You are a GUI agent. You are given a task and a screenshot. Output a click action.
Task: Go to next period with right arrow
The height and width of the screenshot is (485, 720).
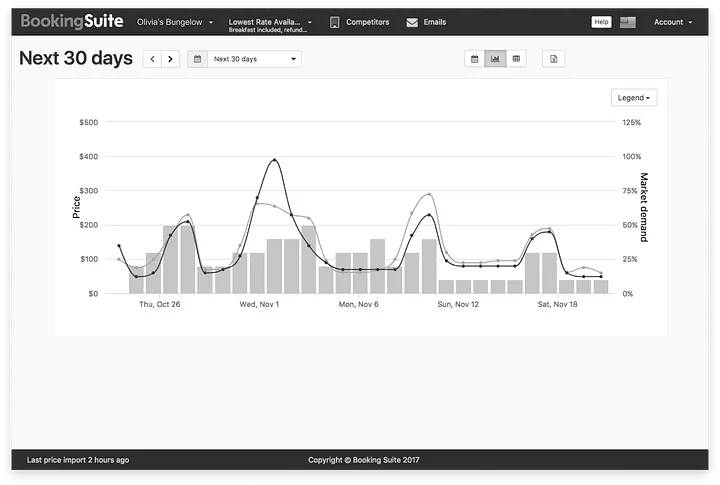[x=170, y=59]
